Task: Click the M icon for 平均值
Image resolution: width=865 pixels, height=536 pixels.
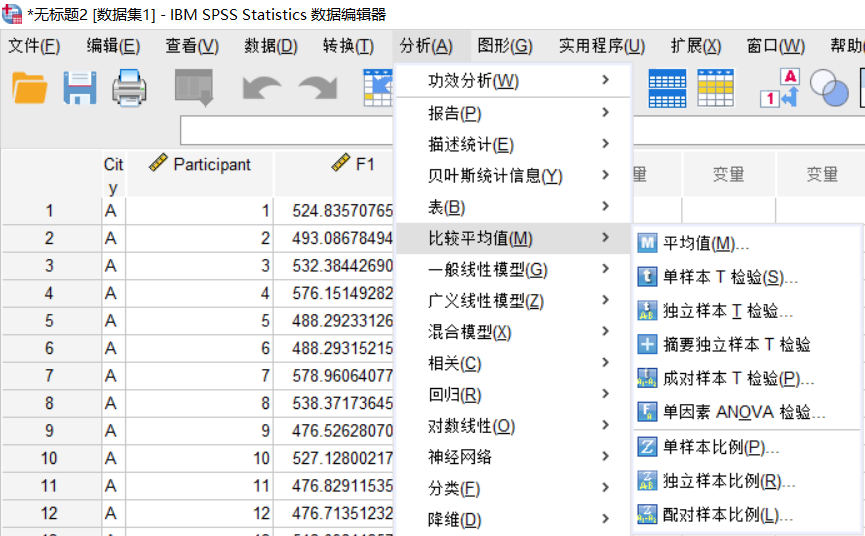Action: tap(647, 243)
